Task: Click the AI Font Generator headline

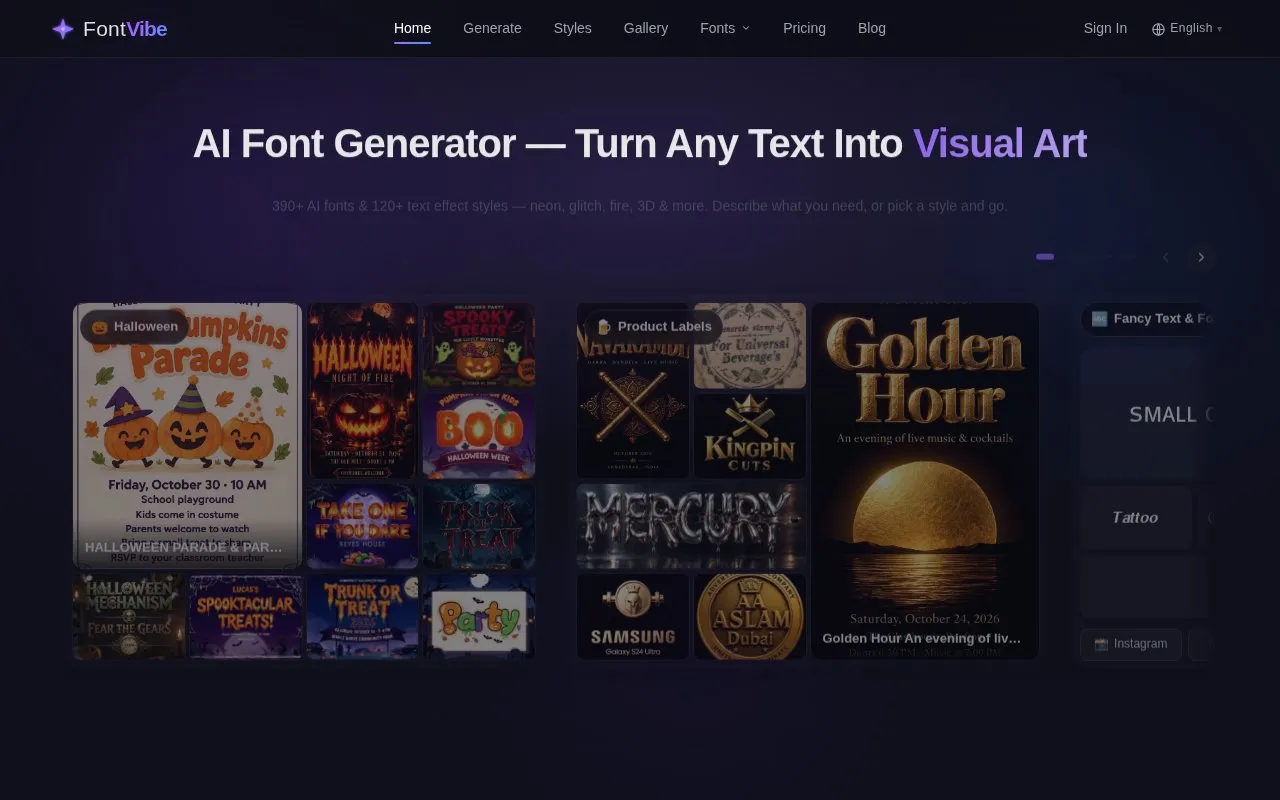Action: click(x=640, y=144)
